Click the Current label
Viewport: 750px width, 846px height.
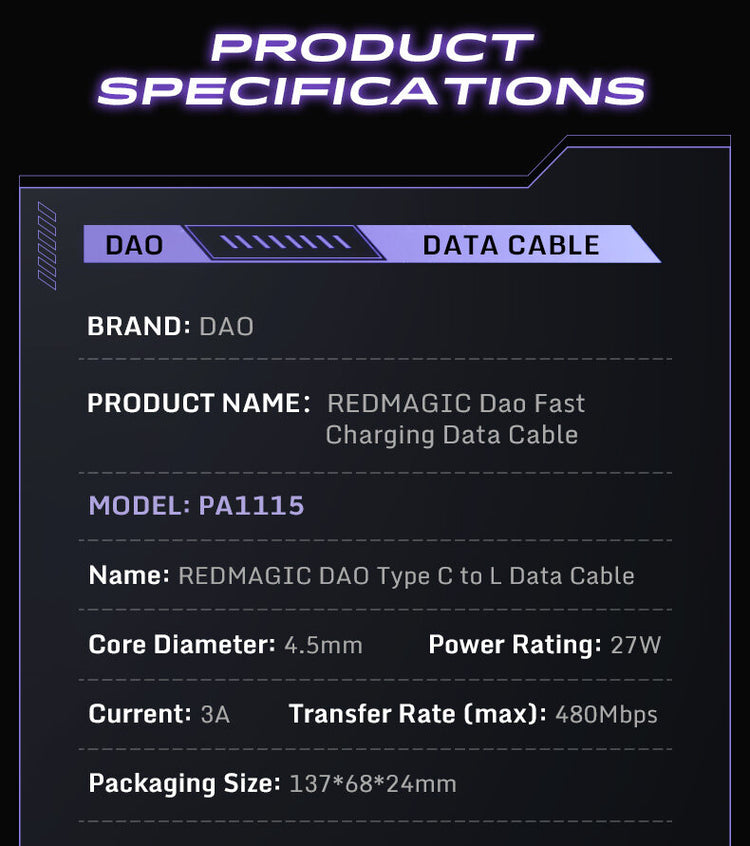[x=139, y=714]
